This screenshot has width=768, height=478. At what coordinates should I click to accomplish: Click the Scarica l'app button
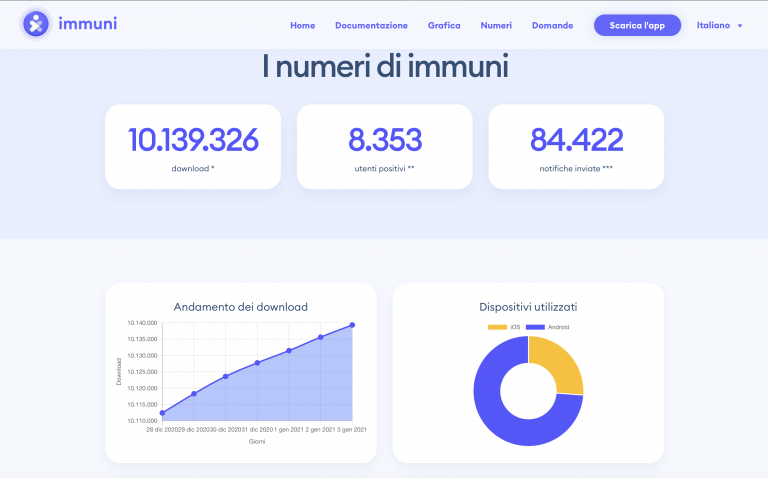point(637,25)
